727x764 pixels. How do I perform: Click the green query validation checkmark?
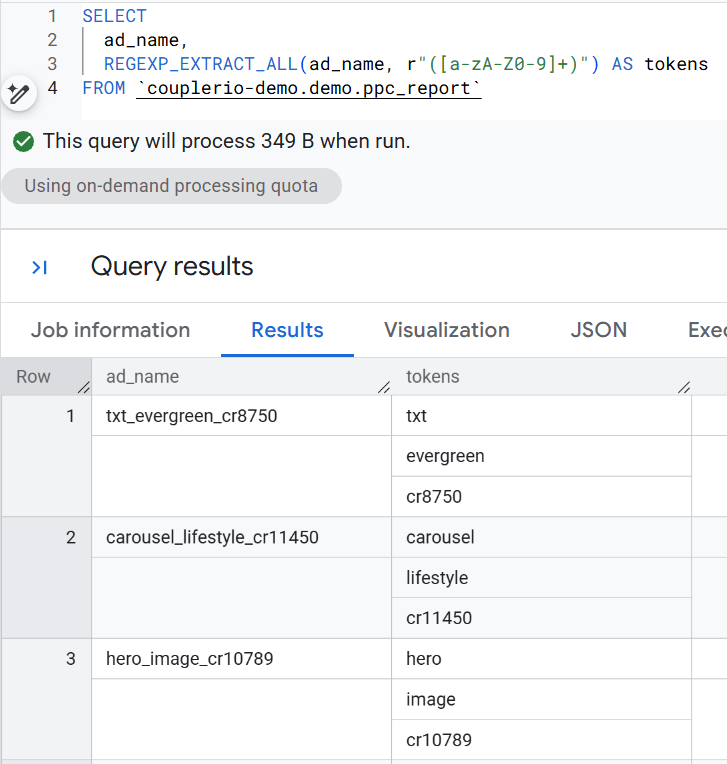[23, 142]
